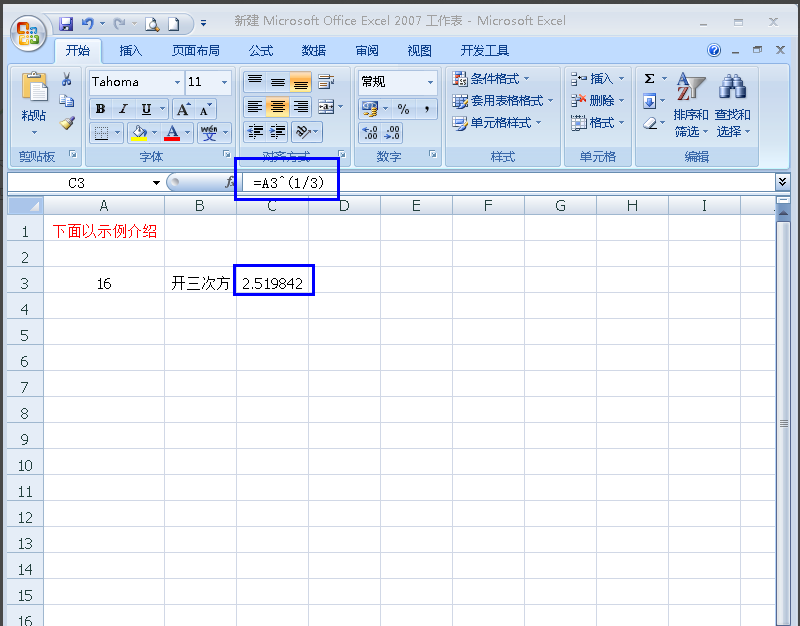Click the Paste clipboard icon
This screenshot has height=626, width=800.
(34, 87)
